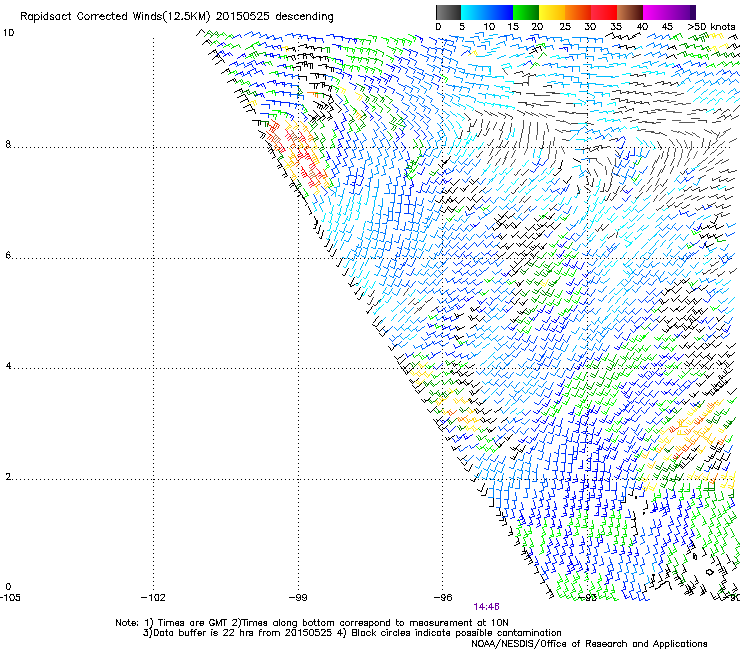Click the '>50 knots' legend label
This screenshot has height=650, width=740.
[711, 27]
